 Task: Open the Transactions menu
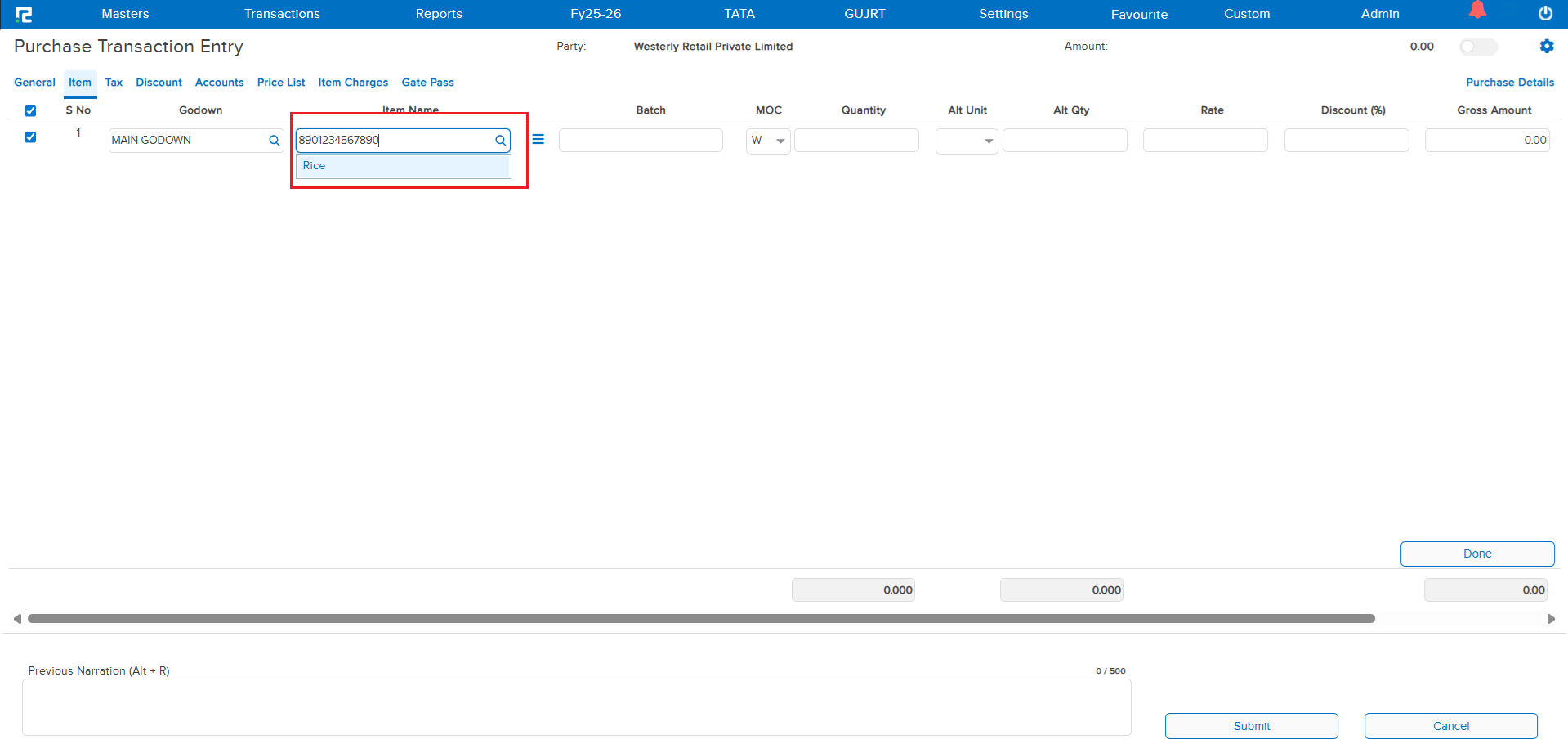[x=282, y=14]
